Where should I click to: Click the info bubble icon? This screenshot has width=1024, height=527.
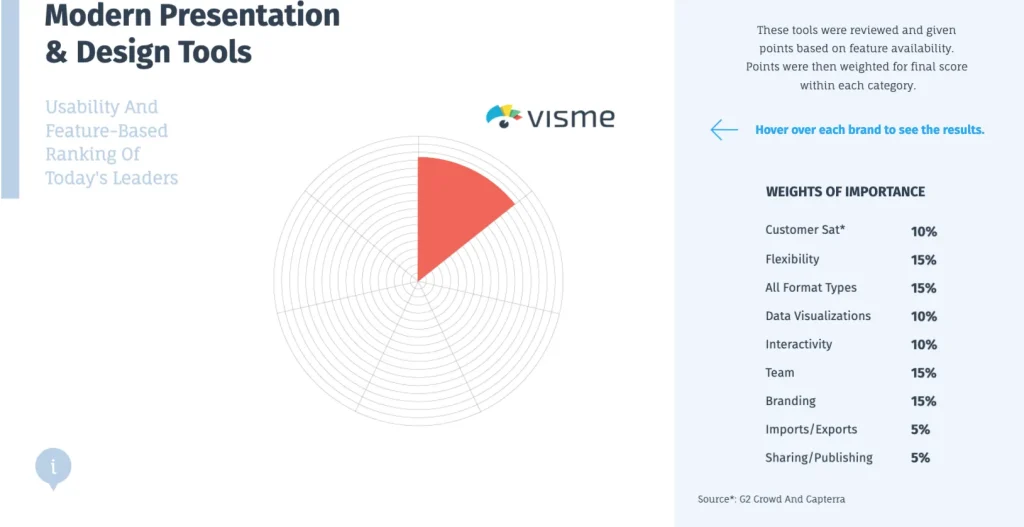(x=53, y=466)
